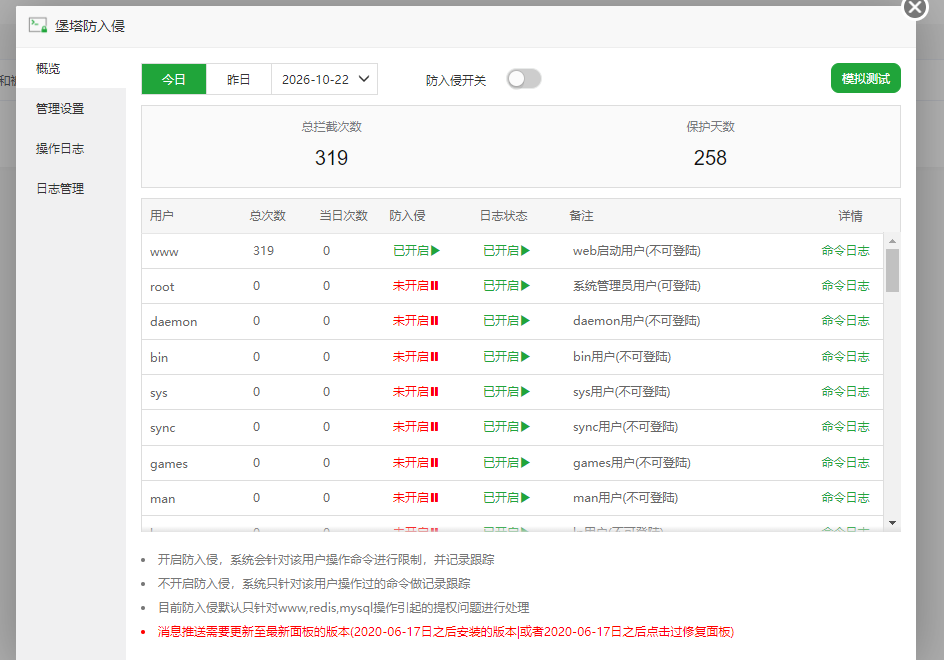Toggle 日志状态 已开启 for sync user
This screenshot has width=944, height=660.
[507, 426]
